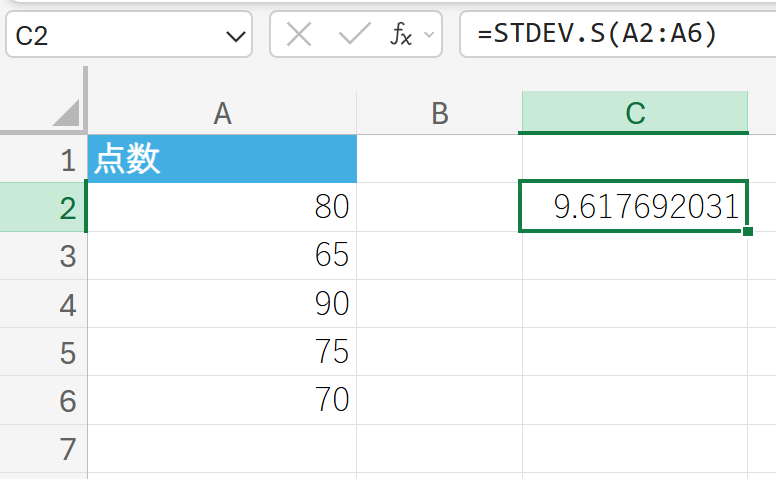The height and width of the screenshot is (479, 776).
Task: Click inside the Name Box showing C2
Action: pos(110,37)
